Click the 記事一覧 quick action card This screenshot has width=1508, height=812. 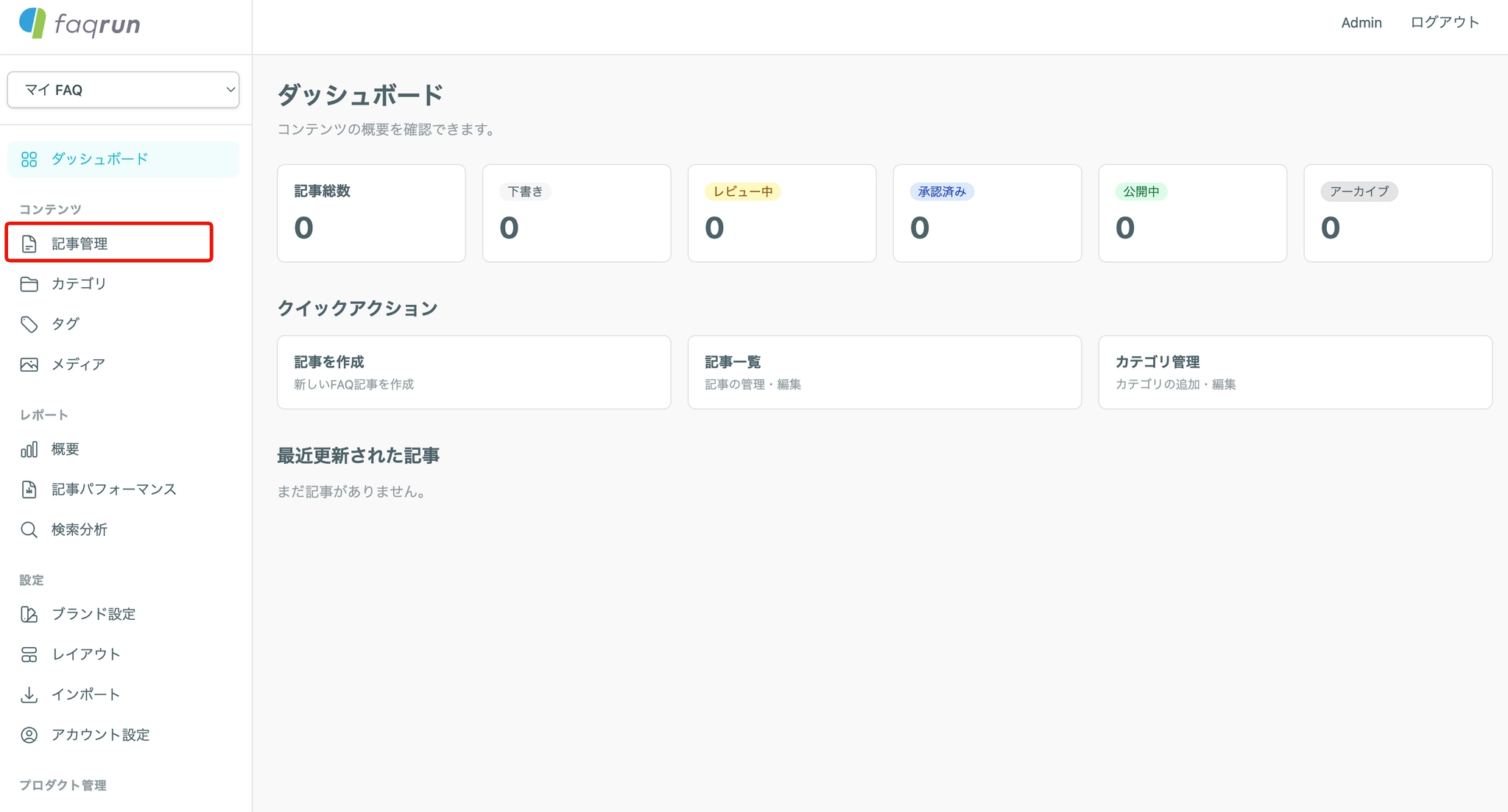pyautogui.click(x=884, y=373)
